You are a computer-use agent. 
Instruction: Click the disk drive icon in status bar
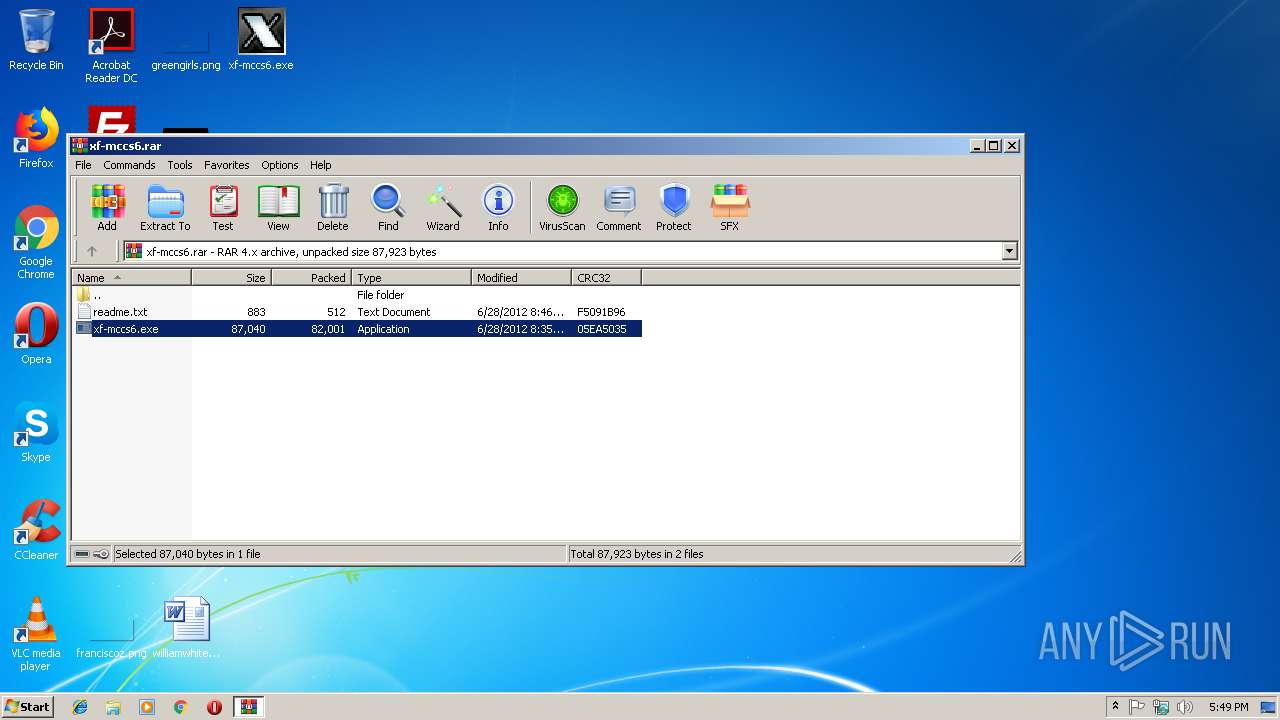pos(82,554)
